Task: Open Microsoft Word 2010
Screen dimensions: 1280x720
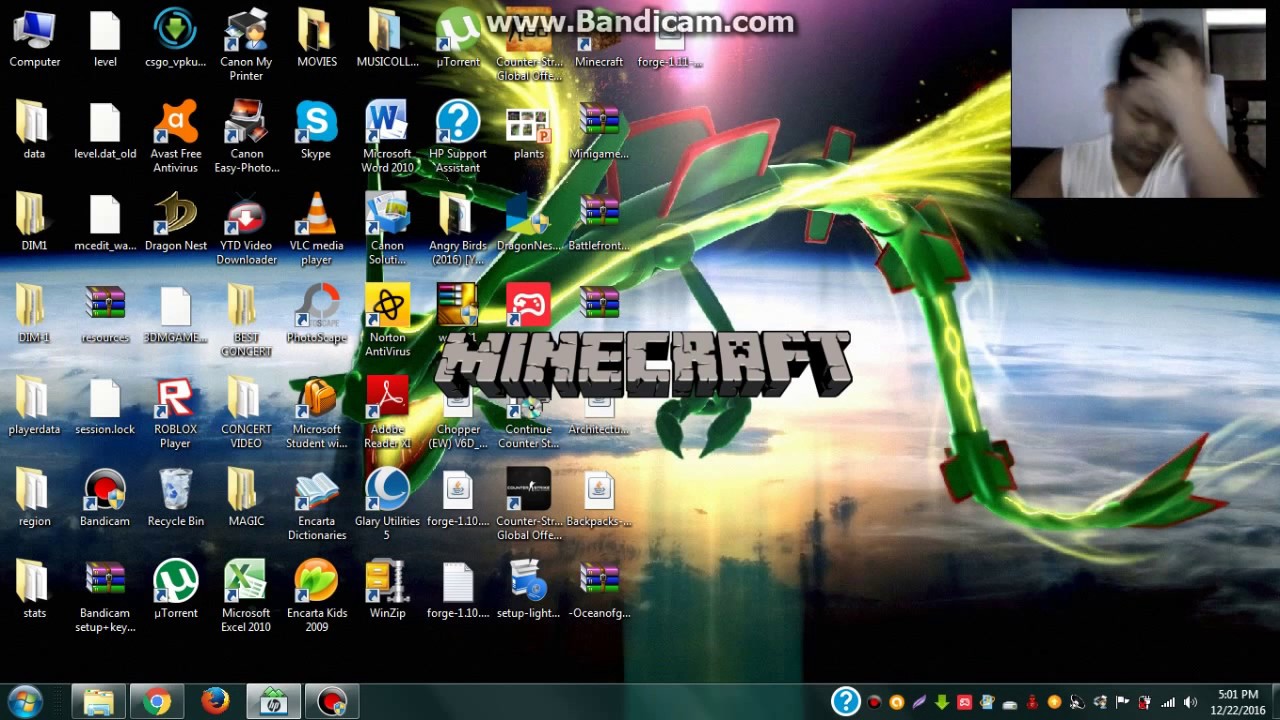Action: point(387,137)
